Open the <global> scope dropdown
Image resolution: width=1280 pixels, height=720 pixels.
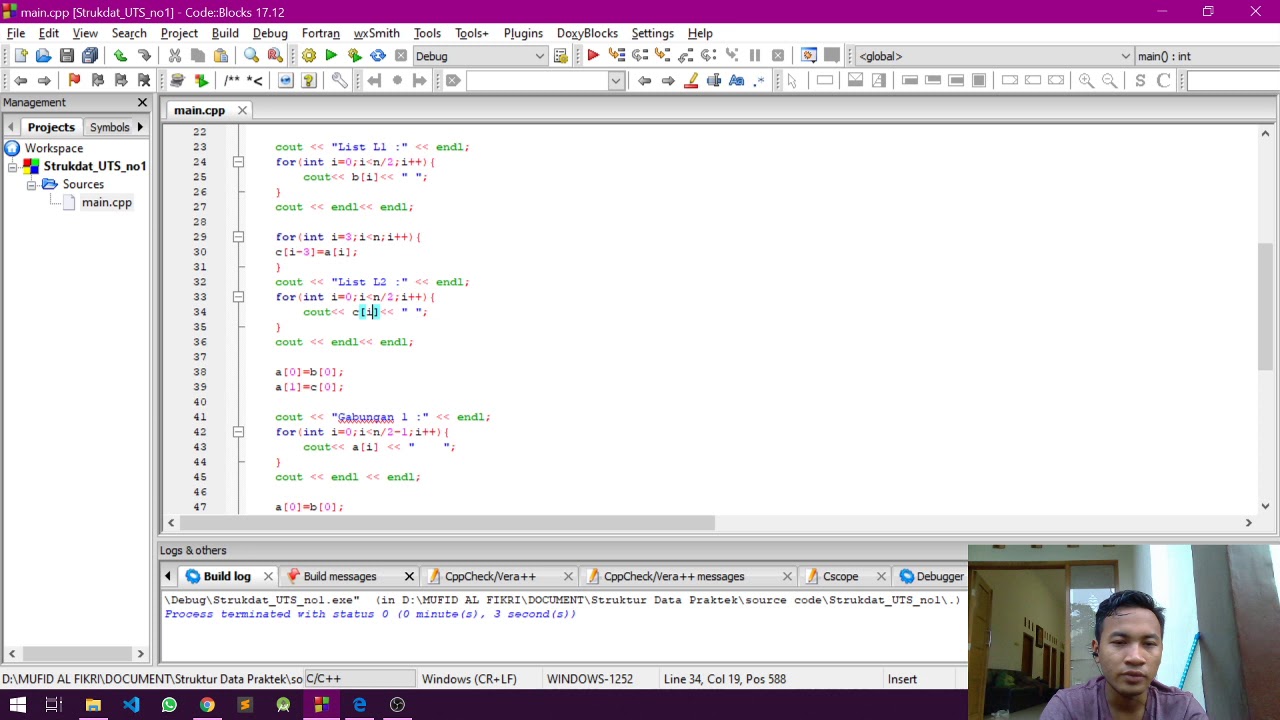click(994, 56)
